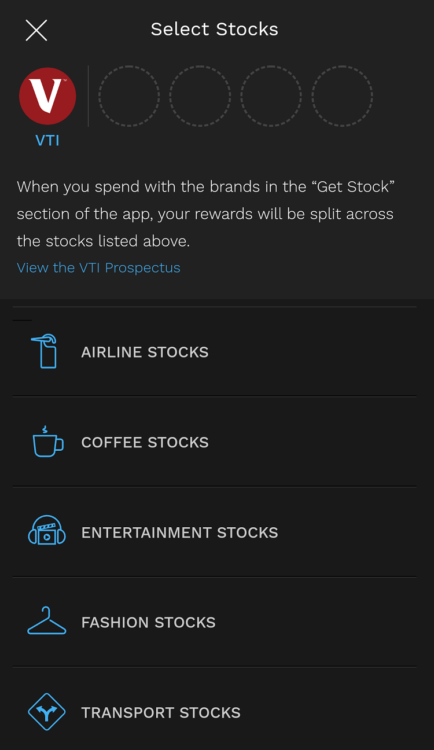Screen dimensions: 434x750
Task: Tap the airline luggage tag icon
Action: (x=45, y=352)
